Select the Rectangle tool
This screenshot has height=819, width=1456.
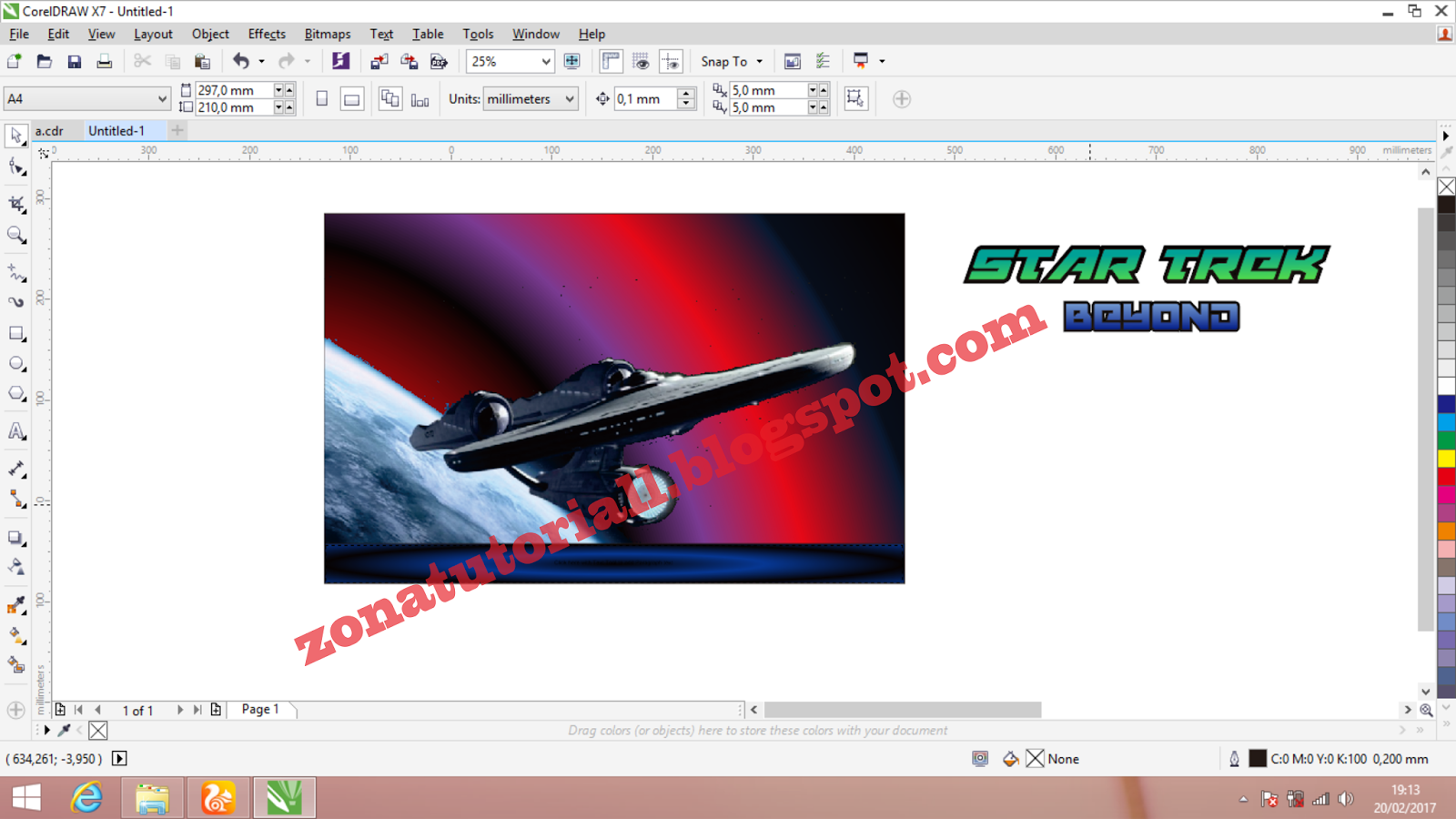(16, 333)
